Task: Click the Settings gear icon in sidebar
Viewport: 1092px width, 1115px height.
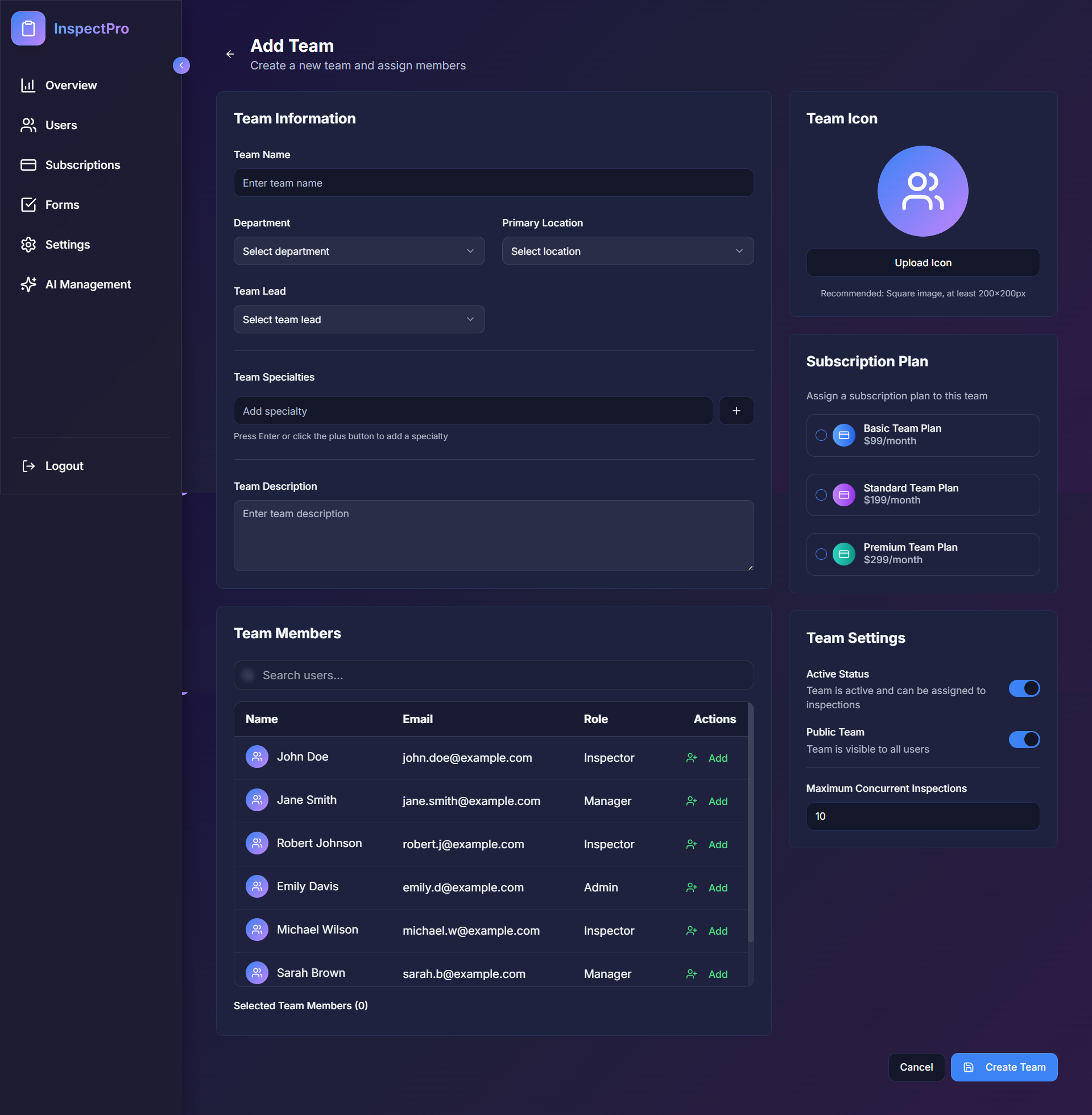Action: click(28, 245)
